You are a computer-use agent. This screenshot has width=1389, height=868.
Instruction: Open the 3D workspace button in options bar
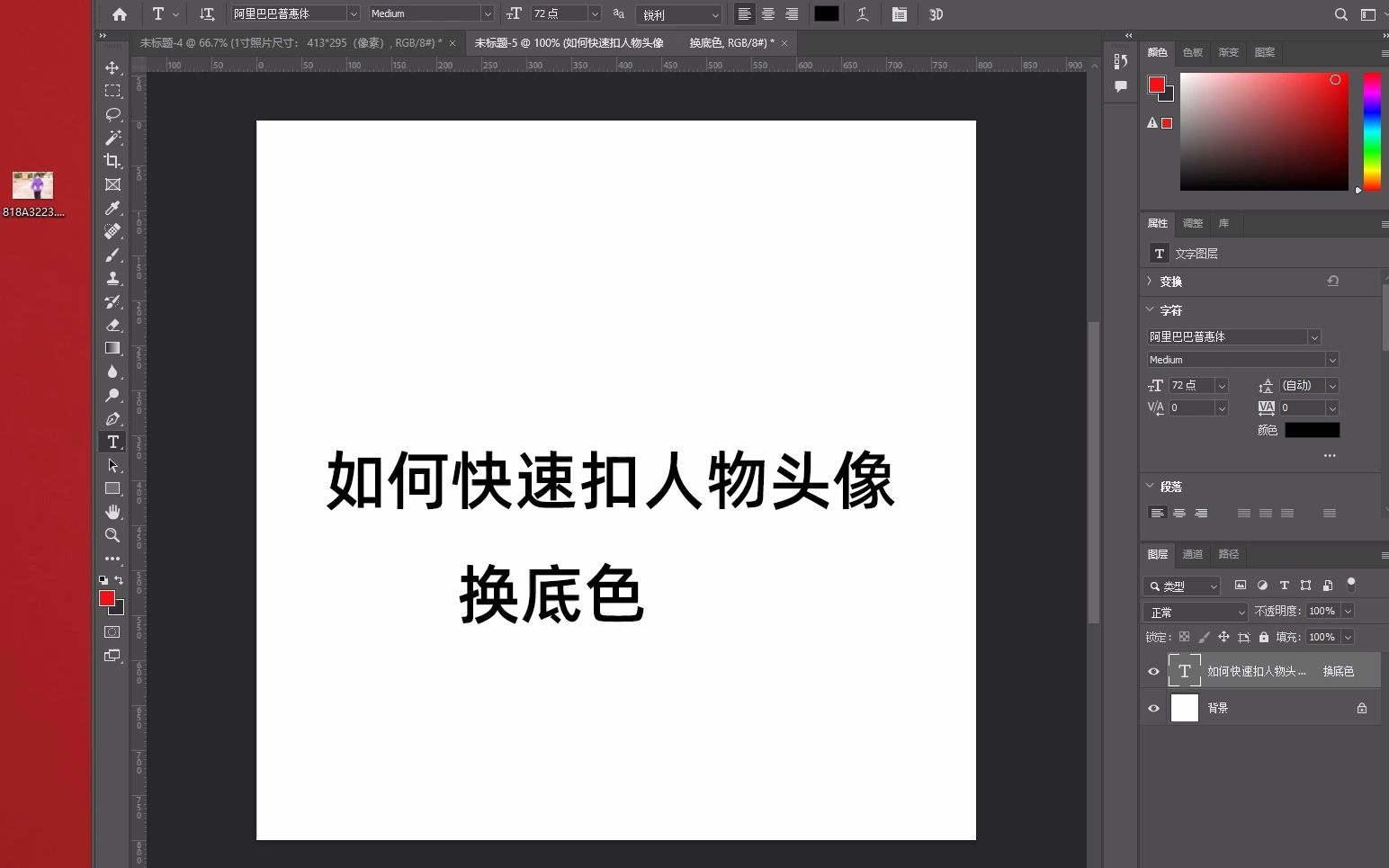pos(936,13)
